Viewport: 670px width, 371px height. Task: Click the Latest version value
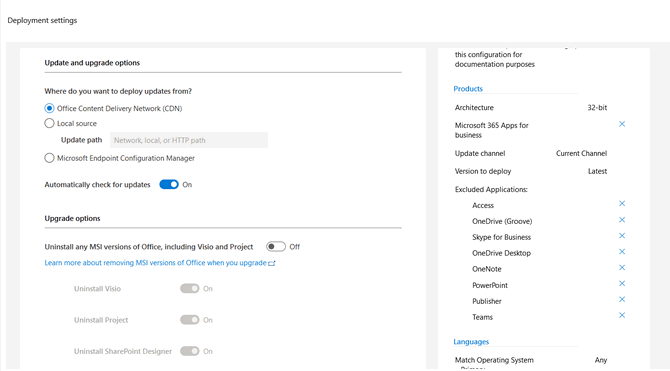(x=597, y=171)
